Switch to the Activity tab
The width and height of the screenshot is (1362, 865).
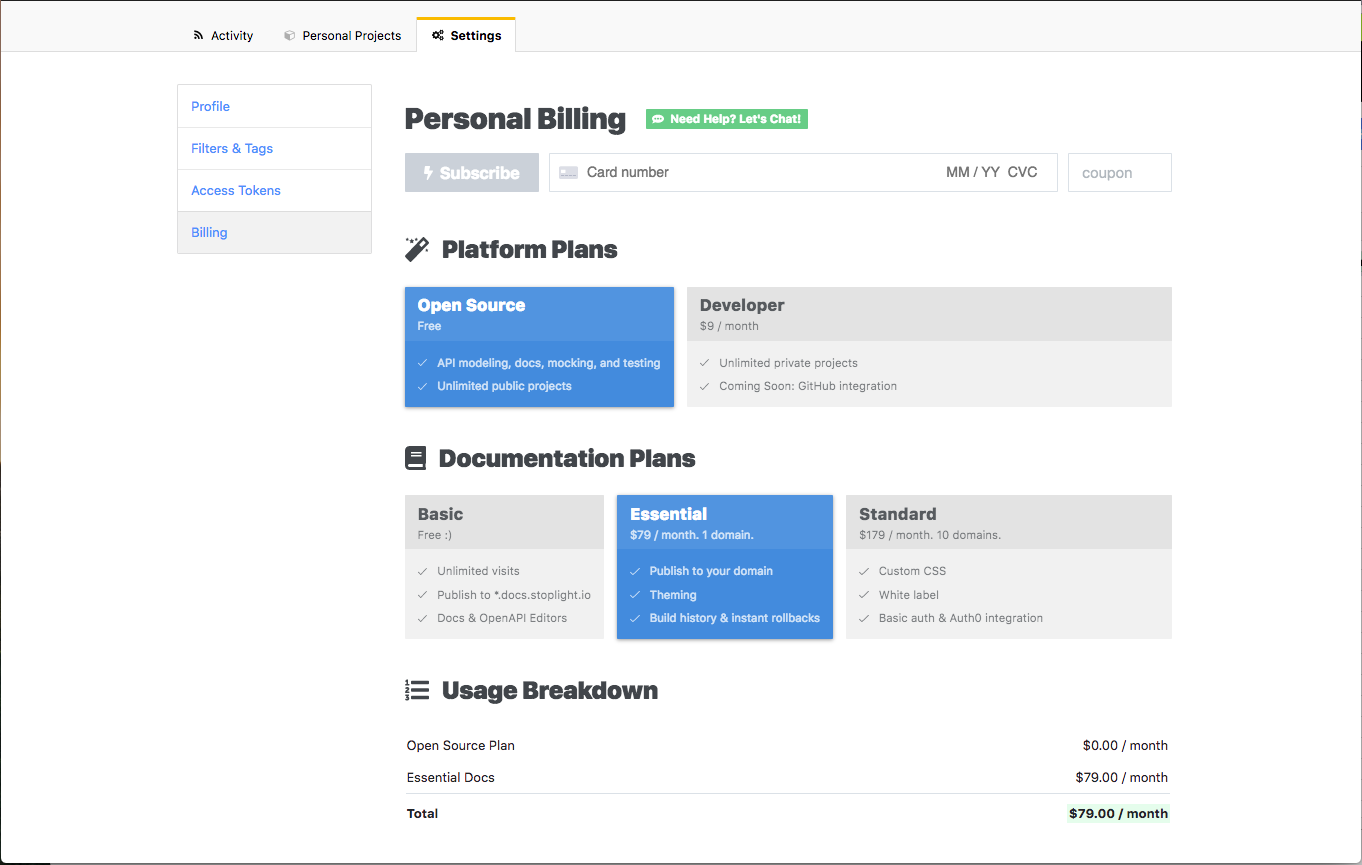coord(223,36)
